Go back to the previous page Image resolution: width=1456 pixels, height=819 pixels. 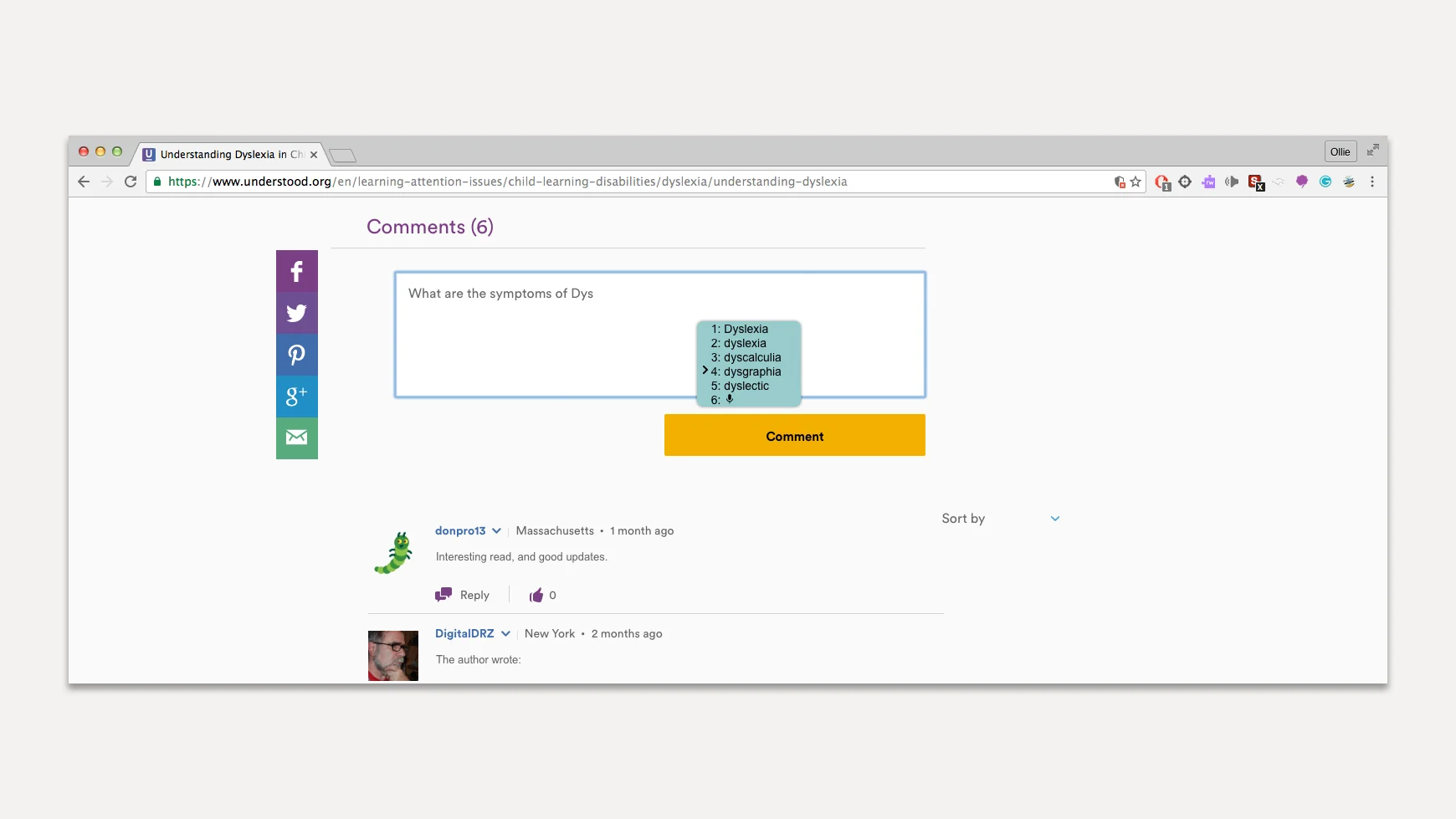pyautogui.click(x=84, y=182)
